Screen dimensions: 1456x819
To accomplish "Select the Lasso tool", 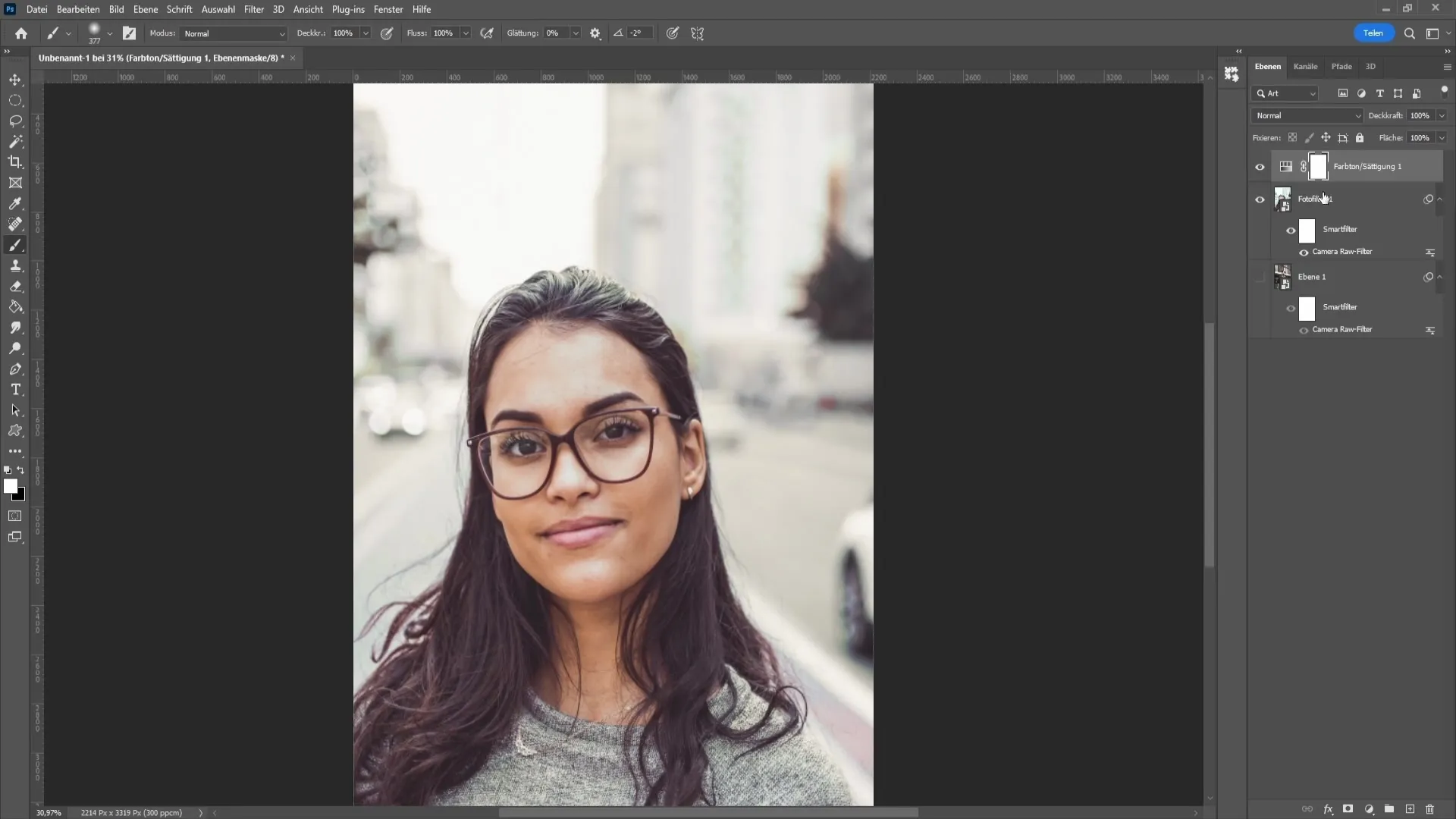I will click(15, 120).
